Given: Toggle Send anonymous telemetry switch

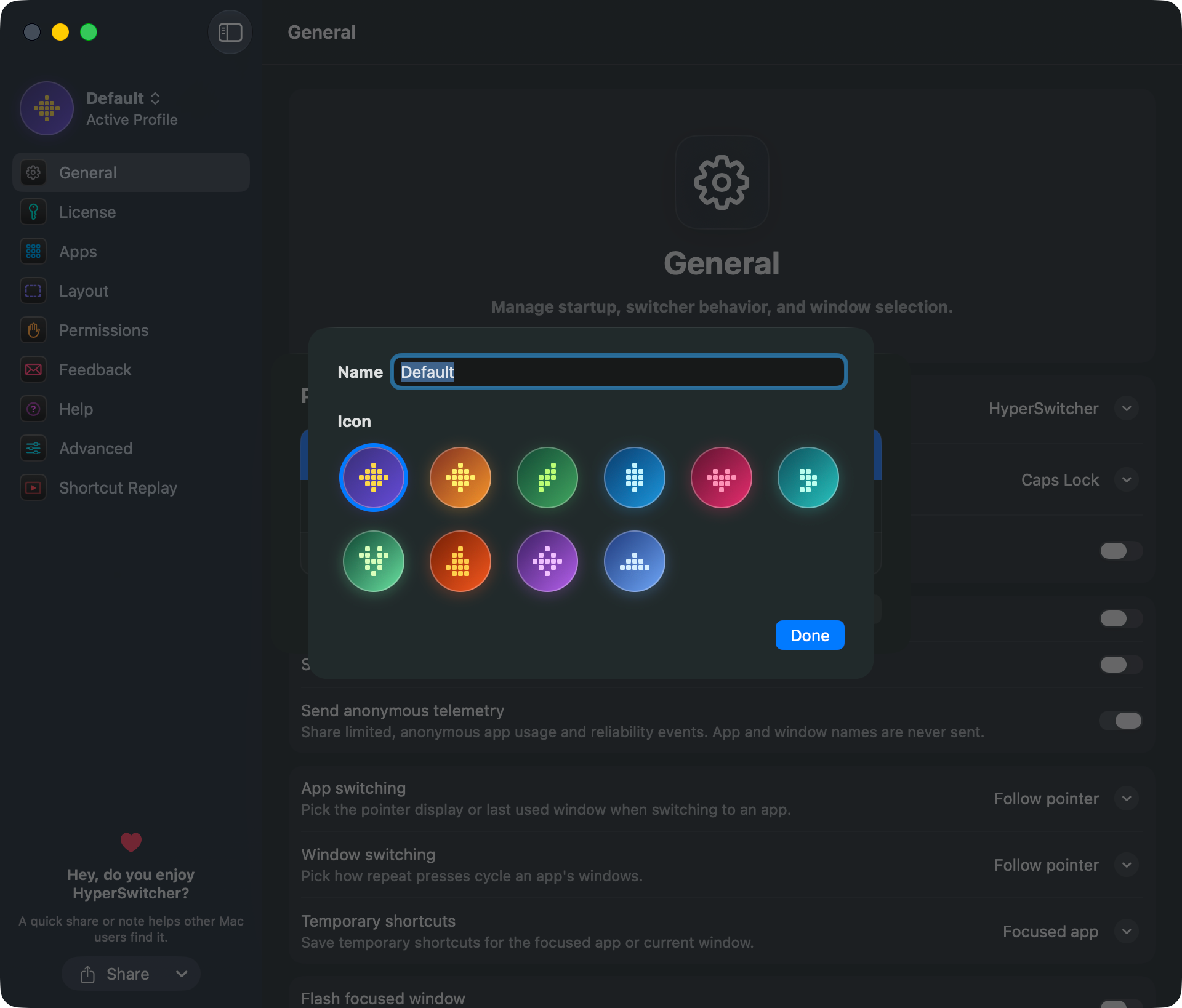Looking at the screenshot, I should click(x=1120, y=721).
